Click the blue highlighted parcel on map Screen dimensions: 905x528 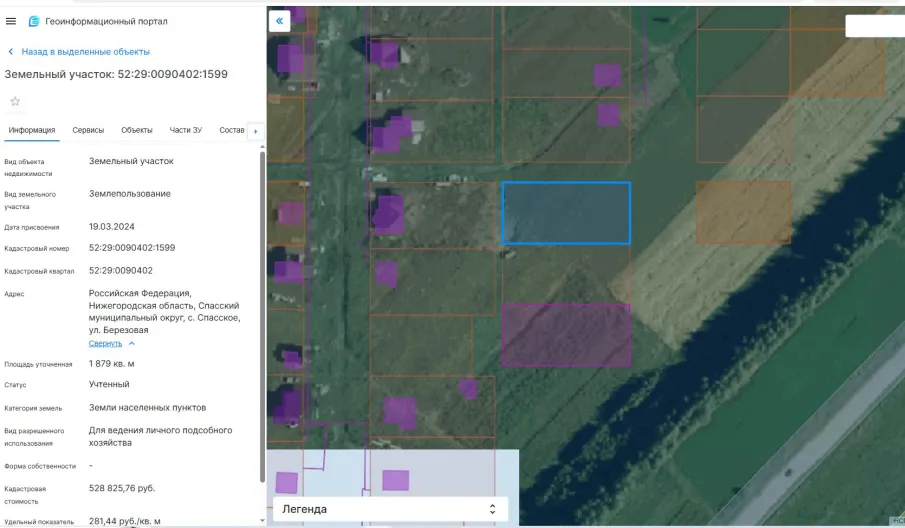point(566,213)
